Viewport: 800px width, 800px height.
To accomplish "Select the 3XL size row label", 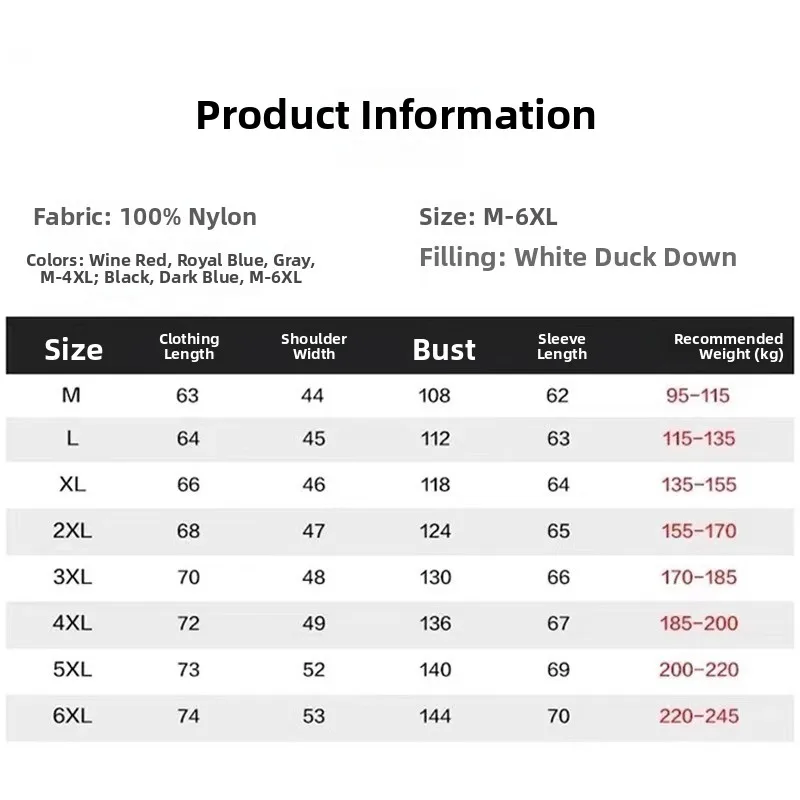I will [x=72, y=577].
